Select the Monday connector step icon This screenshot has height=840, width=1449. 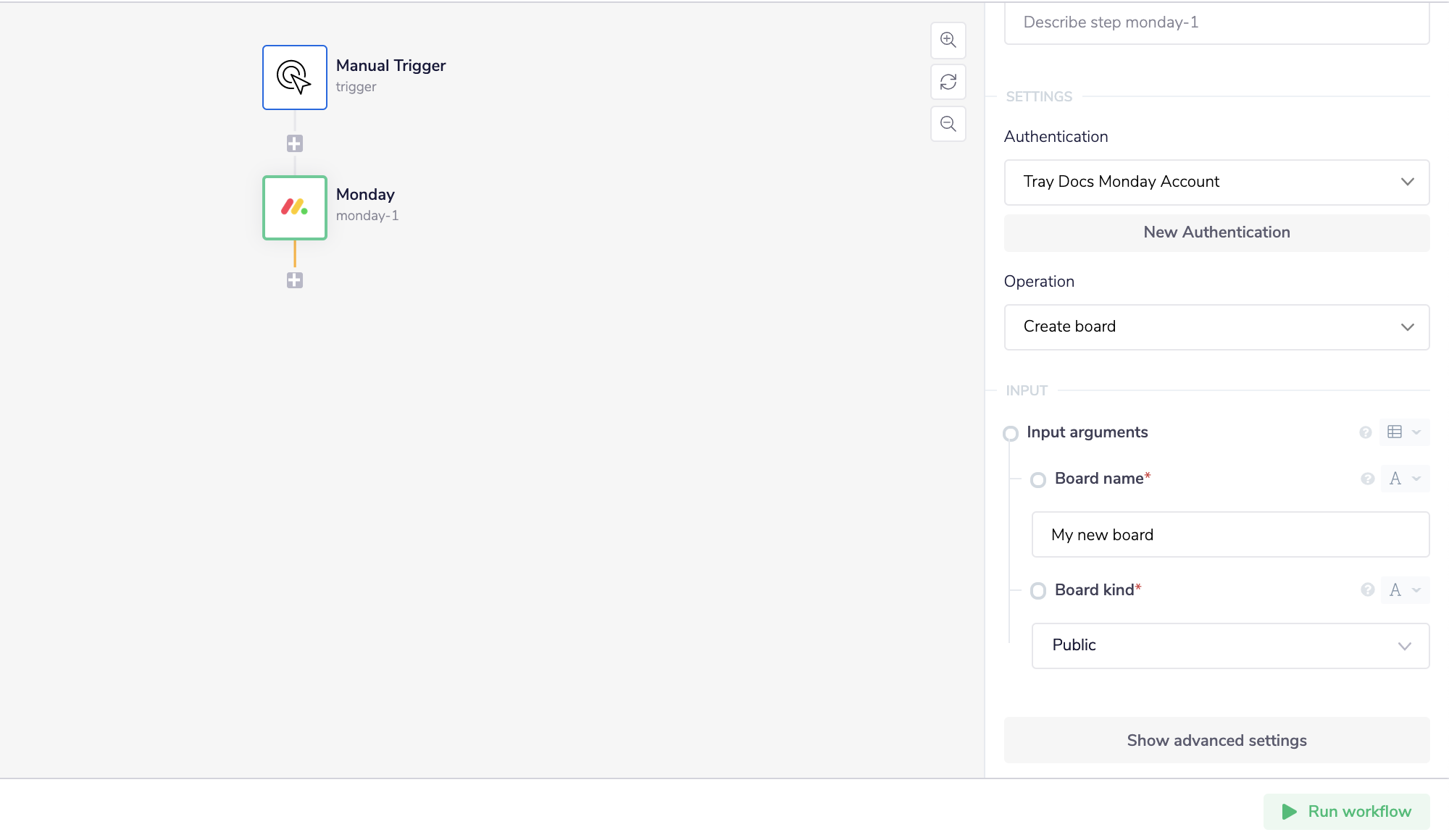pos(294,208)
